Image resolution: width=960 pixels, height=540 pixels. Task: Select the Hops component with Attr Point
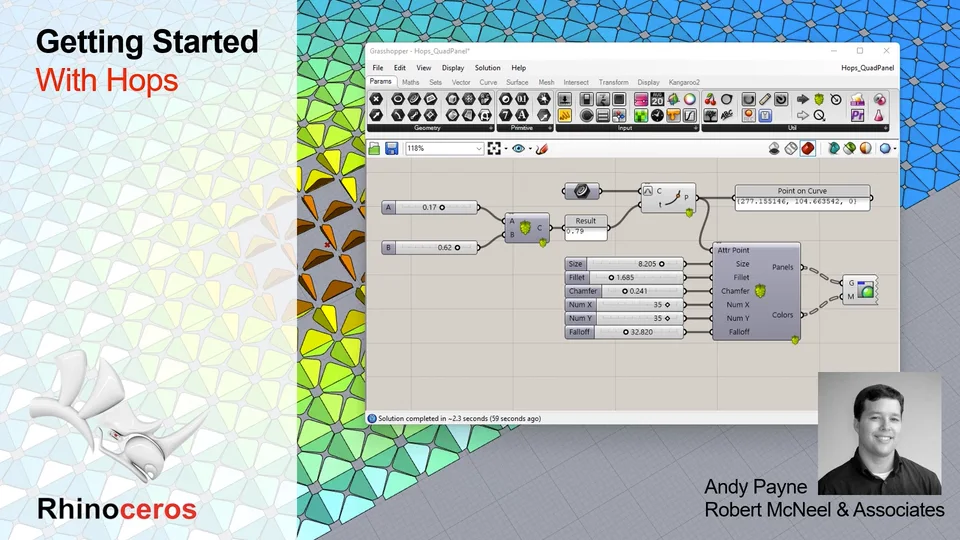pos(757,291)
